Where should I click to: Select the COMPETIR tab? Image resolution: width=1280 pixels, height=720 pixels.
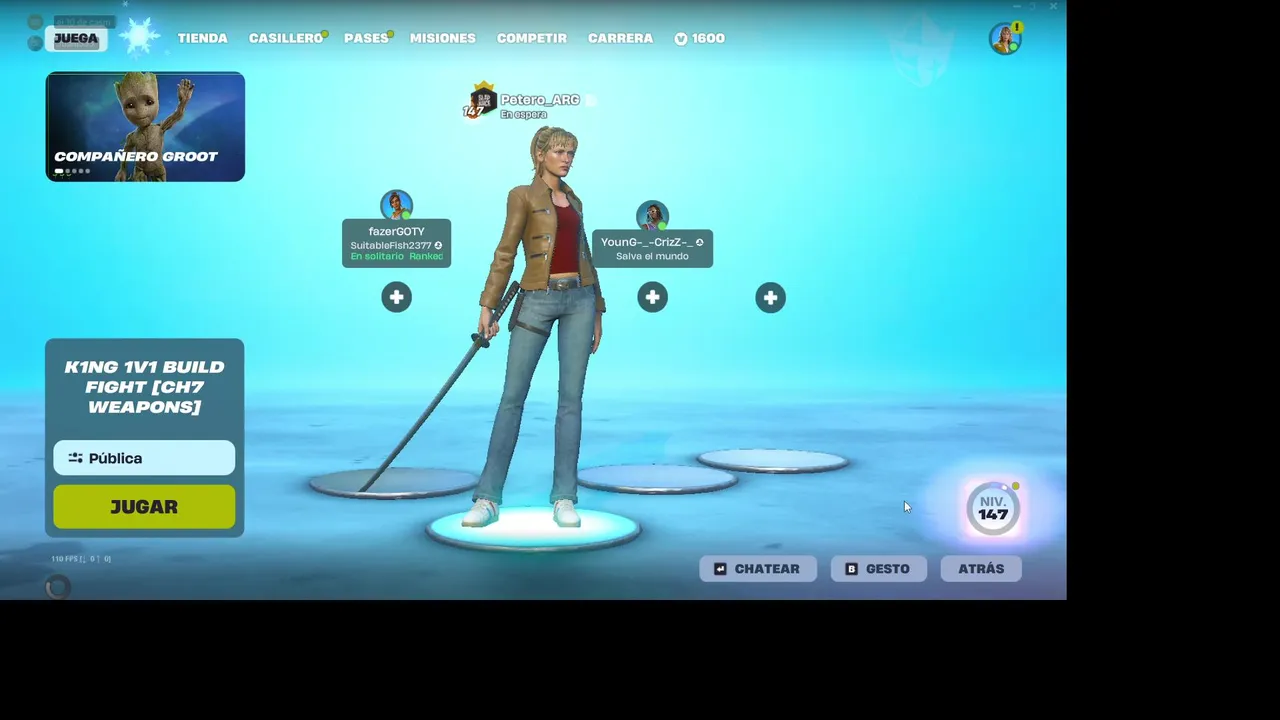pos(532,38)
